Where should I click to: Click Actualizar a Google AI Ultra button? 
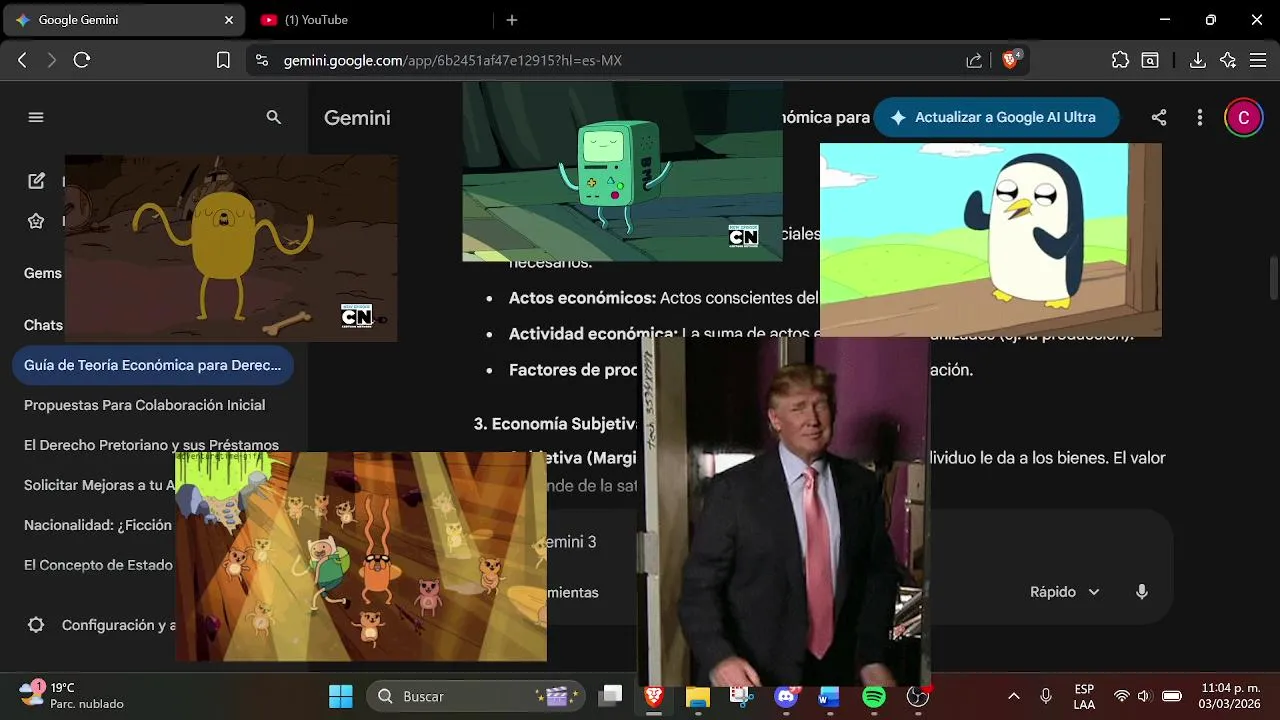coord(996,117)
